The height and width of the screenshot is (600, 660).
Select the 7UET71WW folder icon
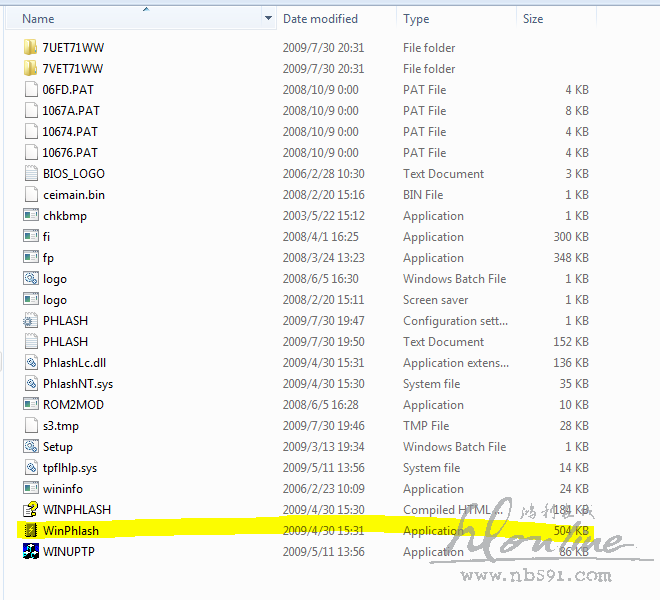(30, 48)
